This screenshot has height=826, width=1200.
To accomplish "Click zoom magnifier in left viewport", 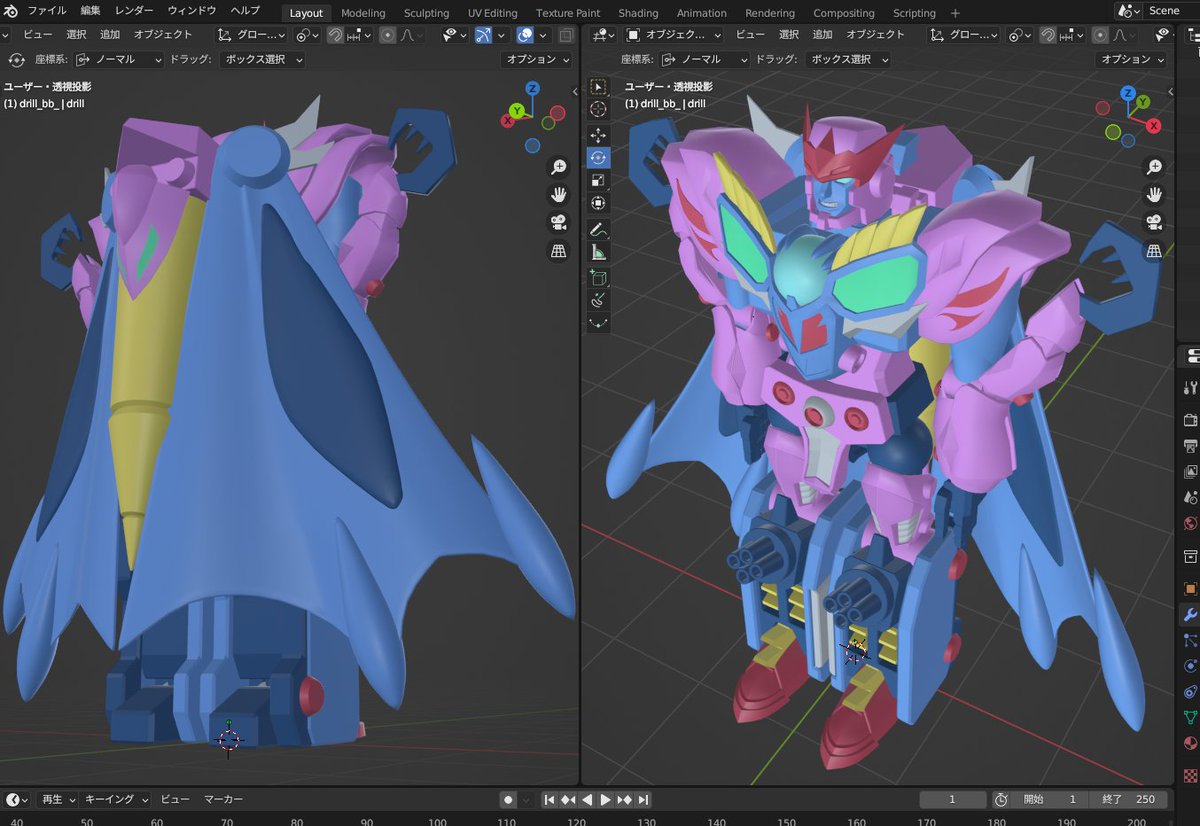I will [x=558, y=167].
